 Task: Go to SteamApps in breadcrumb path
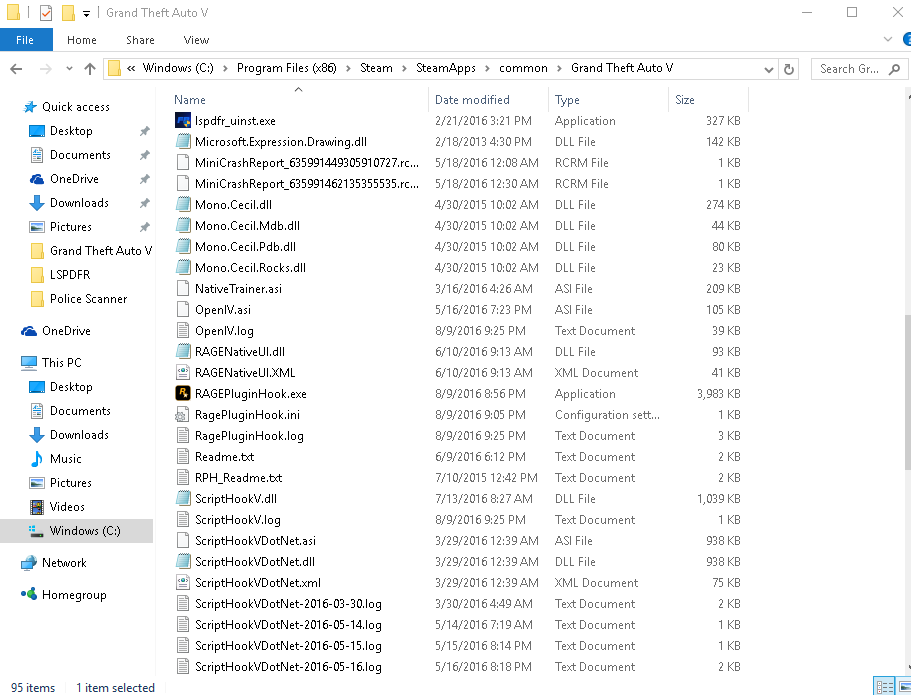point(446,69)
